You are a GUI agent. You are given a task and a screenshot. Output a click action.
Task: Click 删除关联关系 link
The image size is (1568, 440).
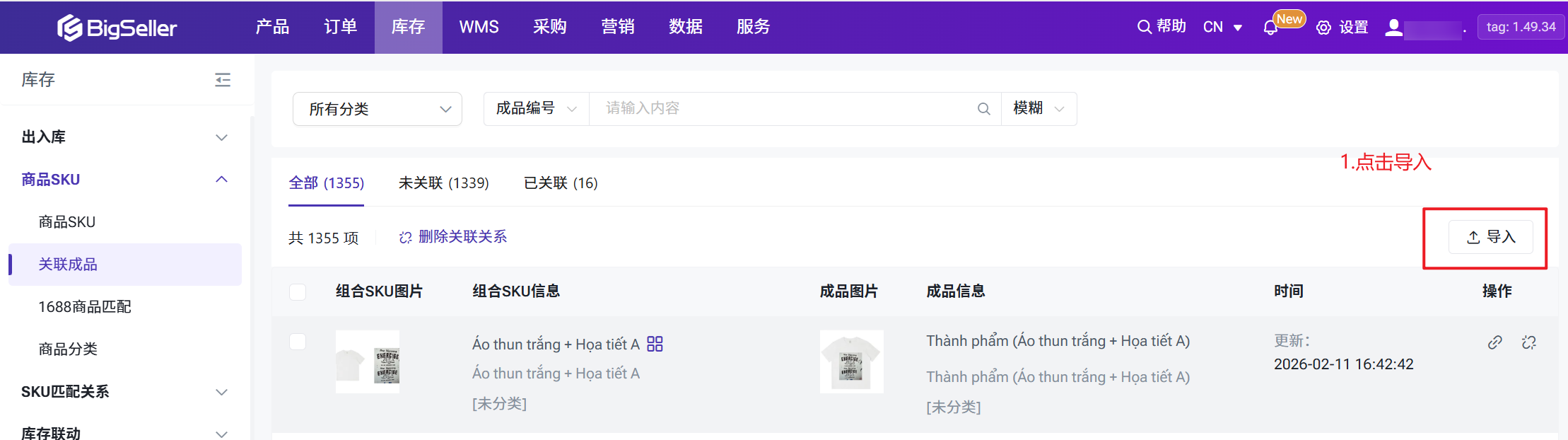click(x=453, y=237)
